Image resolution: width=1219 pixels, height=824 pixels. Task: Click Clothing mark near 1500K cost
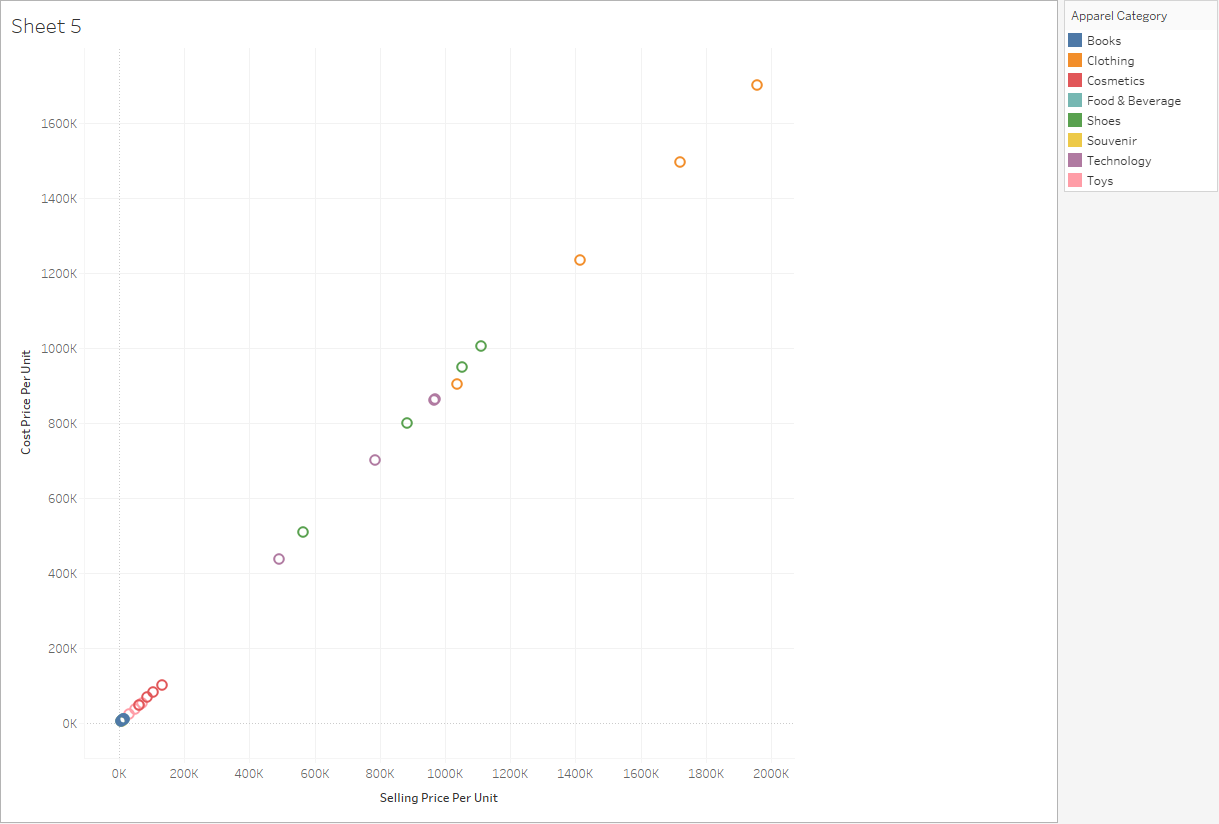coord(680,162)
